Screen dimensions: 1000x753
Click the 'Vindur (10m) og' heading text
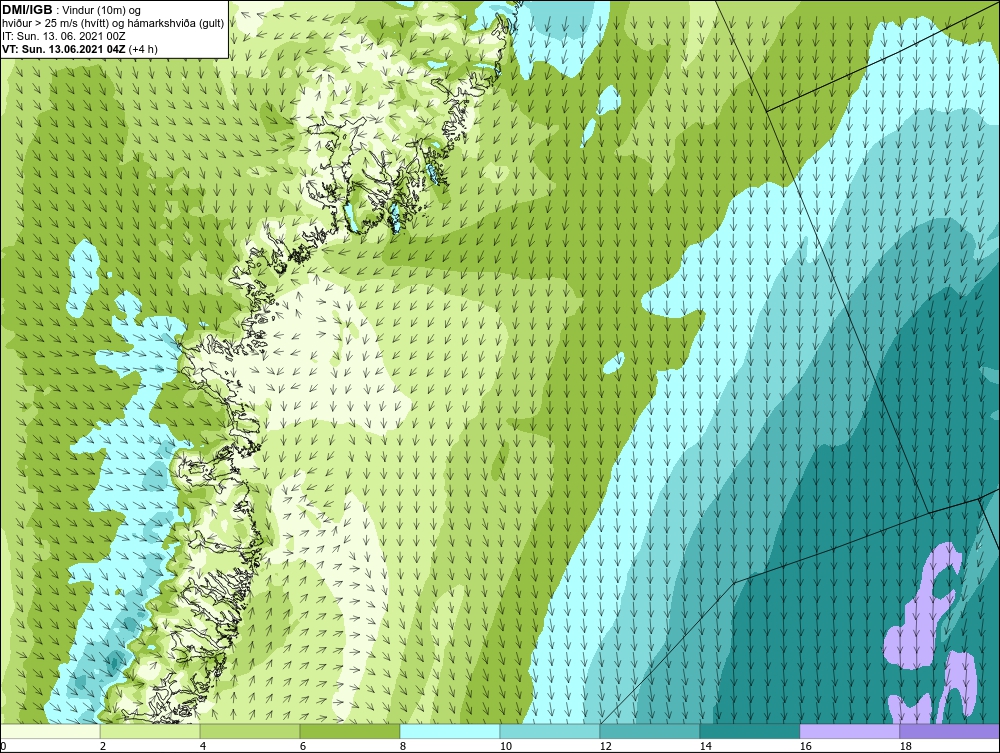click(103, 11)
